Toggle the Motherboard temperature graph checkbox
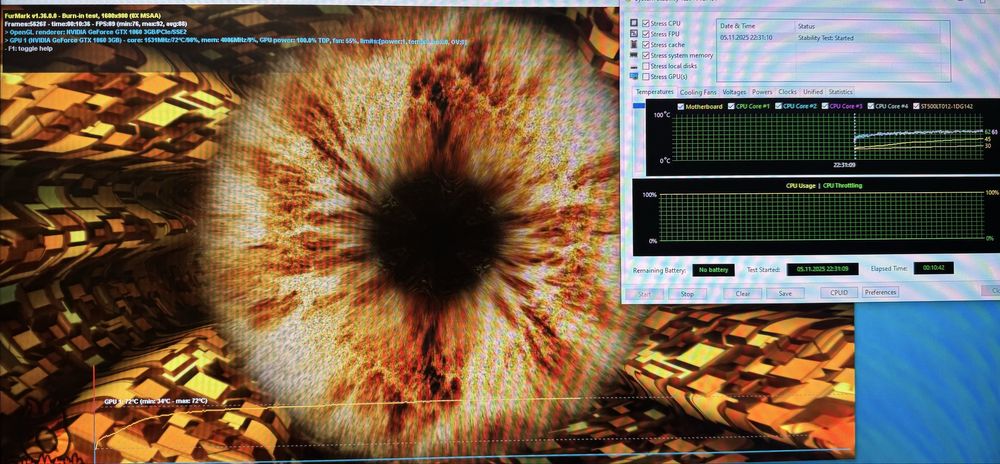 [x=681, y=106]
